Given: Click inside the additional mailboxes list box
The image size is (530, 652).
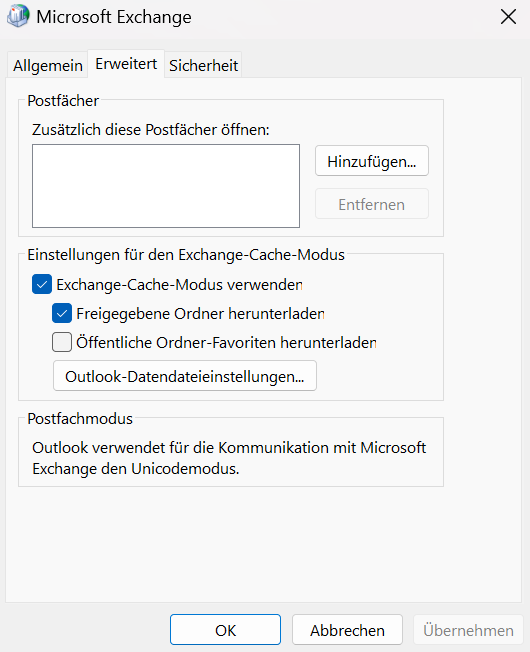Looking at the screenshot, I should pos(166,186).
